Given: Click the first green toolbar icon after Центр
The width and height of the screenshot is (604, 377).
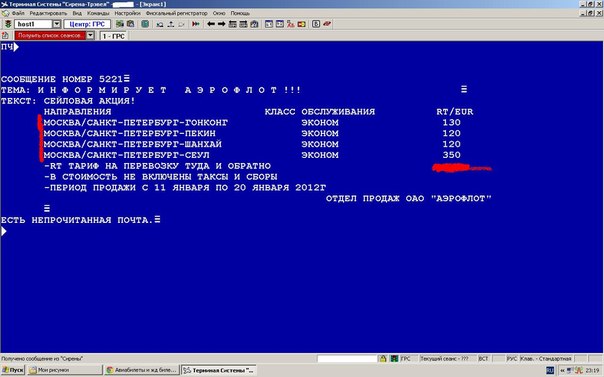Looking at the screenshot, I should (120, 24).
